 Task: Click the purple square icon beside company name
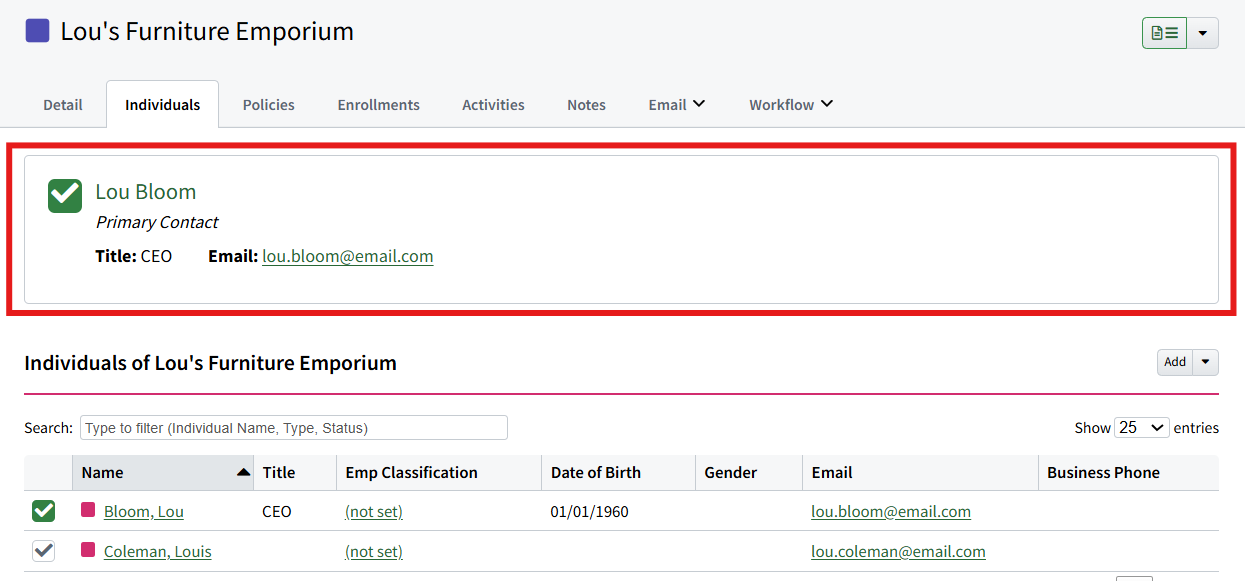point(37,31)
